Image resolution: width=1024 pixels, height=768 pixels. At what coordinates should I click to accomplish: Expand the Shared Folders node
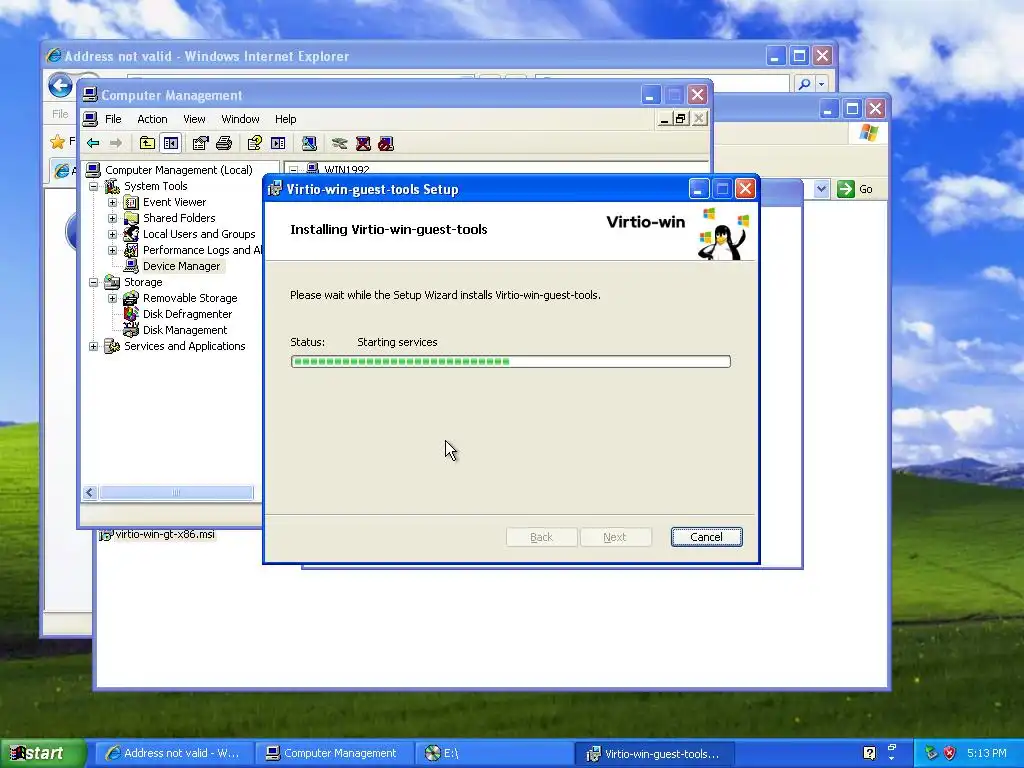coord(112,218)
